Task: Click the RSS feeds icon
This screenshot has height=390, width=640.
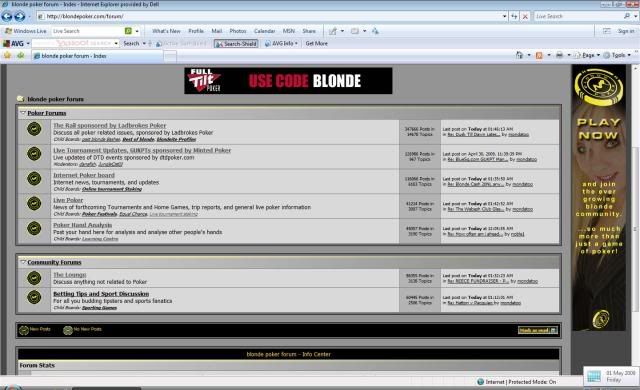Action: (x=539, y=55)
